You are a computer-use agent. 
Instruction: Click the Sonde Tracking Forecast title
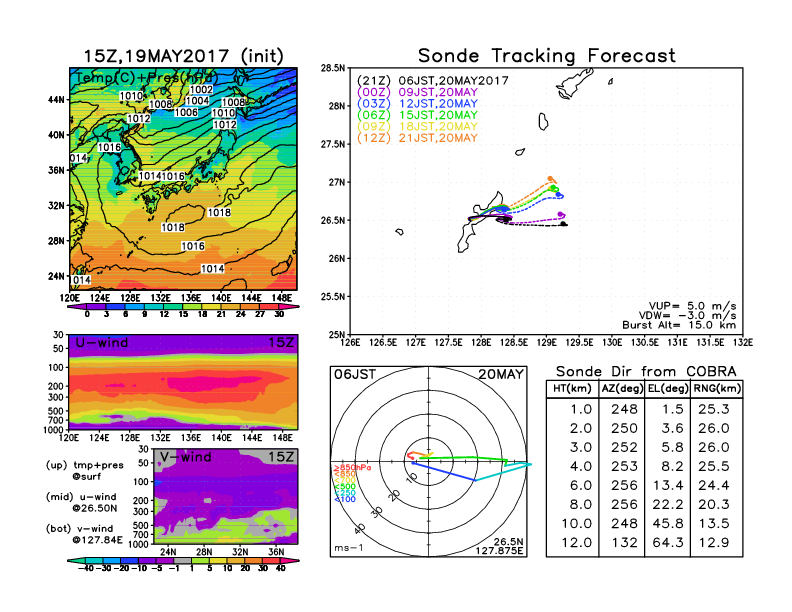tap(546, 56)
